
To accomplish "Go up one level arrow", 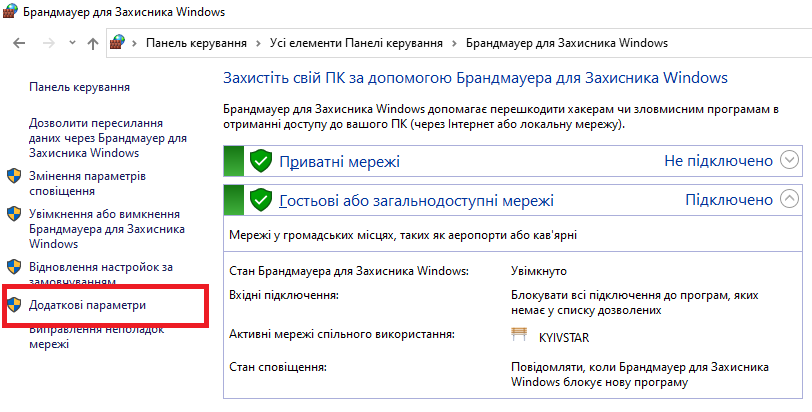I will pos(93,43).
